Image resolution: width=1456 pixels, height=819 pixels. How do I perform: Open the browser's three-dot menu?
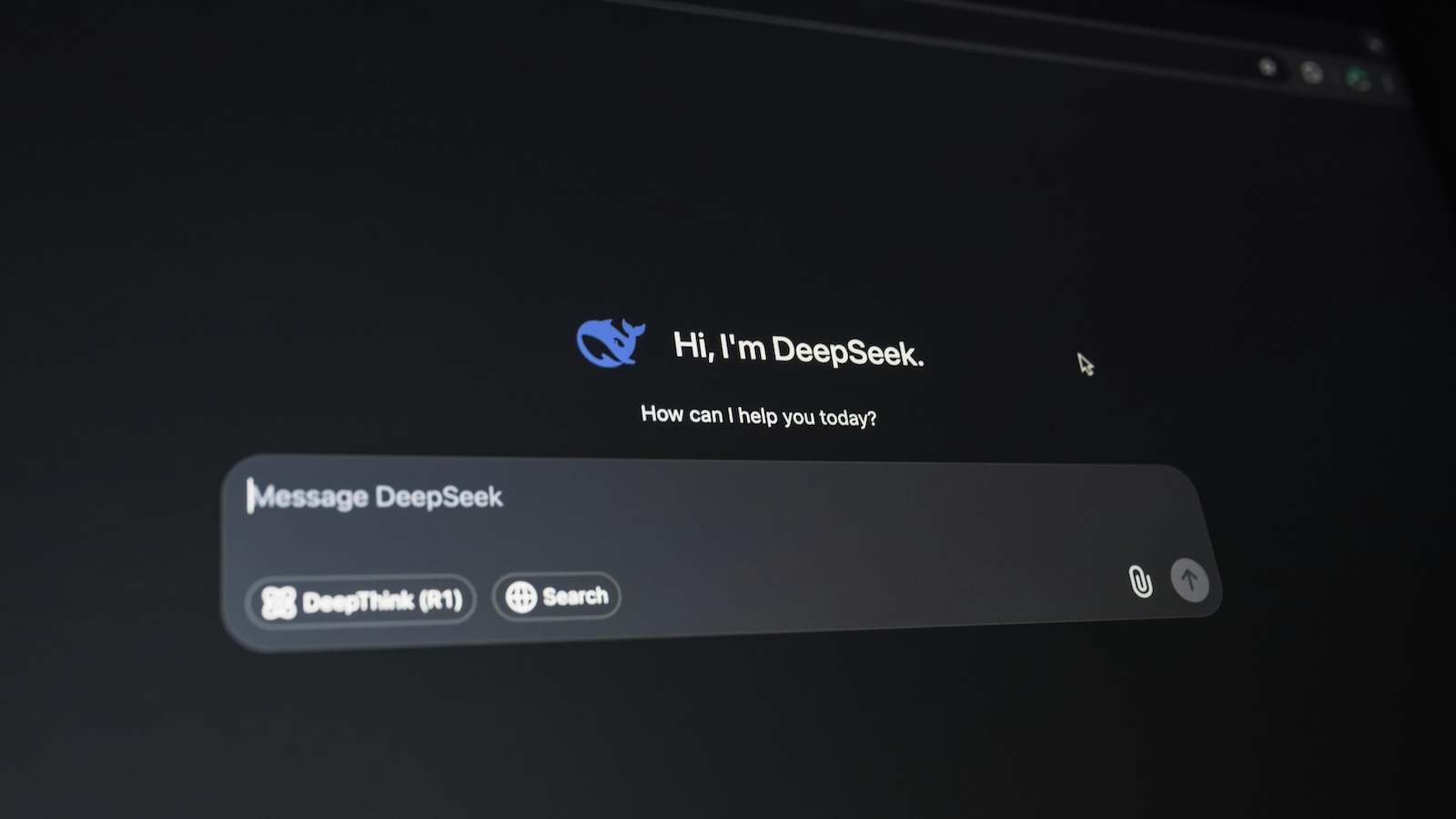pos(1389,84)
